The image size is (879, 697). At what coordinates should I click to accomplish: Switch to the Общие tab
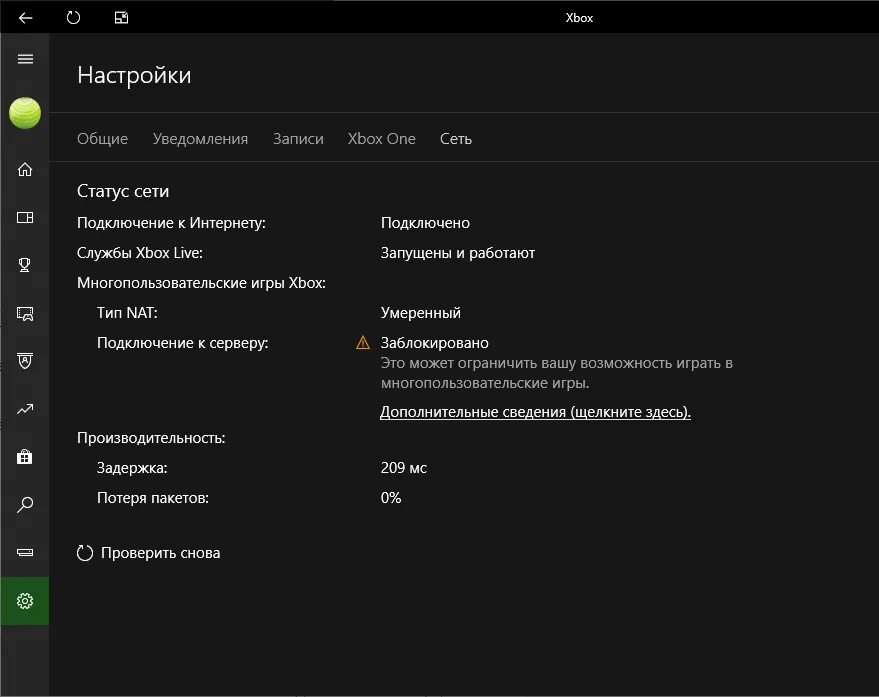coord(102,139)
